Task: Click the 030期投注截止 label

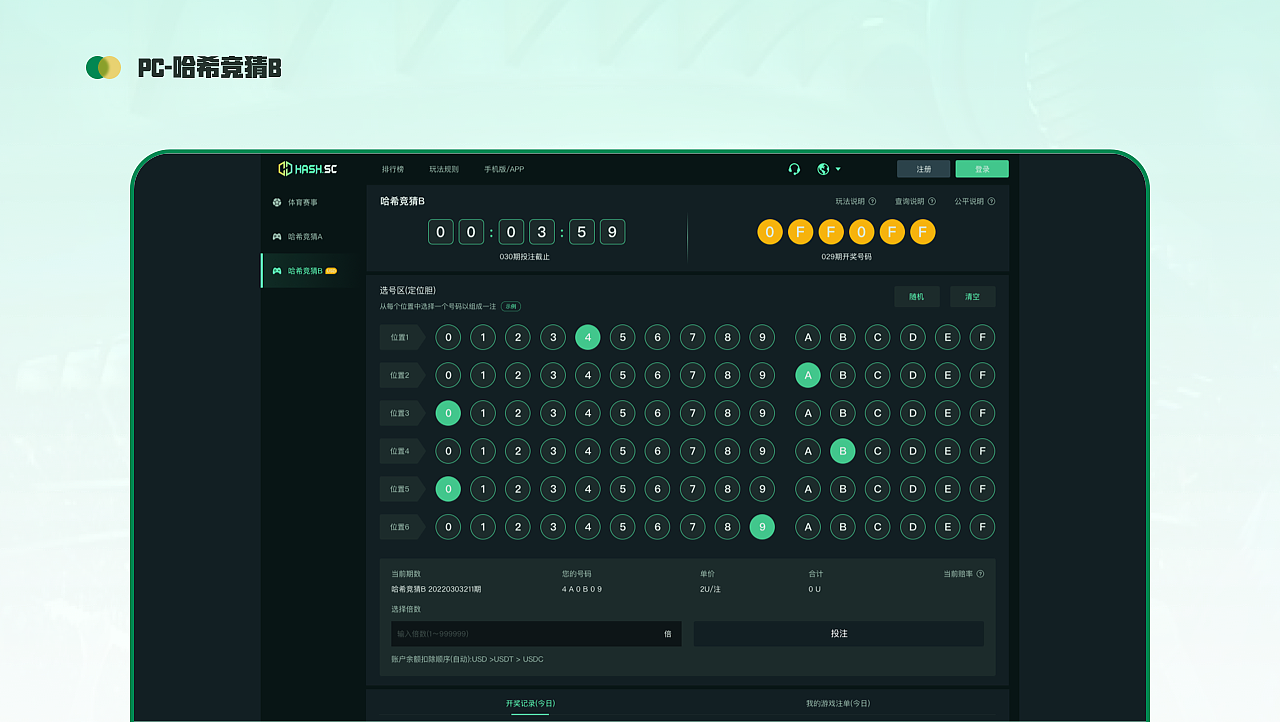Action: coord(525,257)
